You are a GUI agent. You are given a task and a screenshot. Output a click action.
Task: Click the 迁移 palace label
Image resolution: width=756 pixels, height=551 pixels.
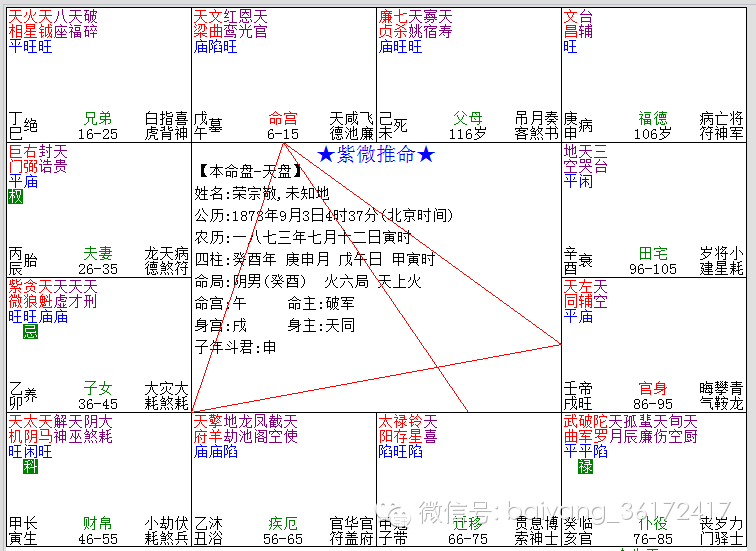[x=468, y=523]
